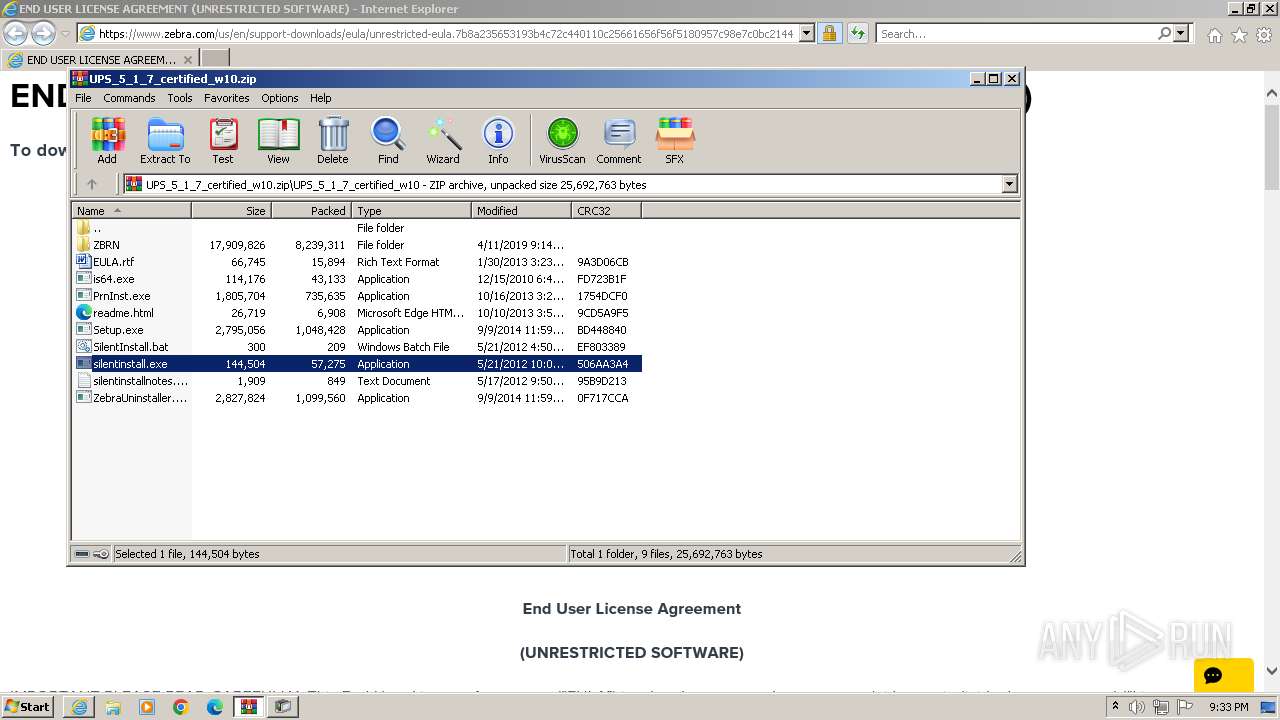Select the Setup.exe file
This screenshot has width=1280, height=720.
coord(356,330)
